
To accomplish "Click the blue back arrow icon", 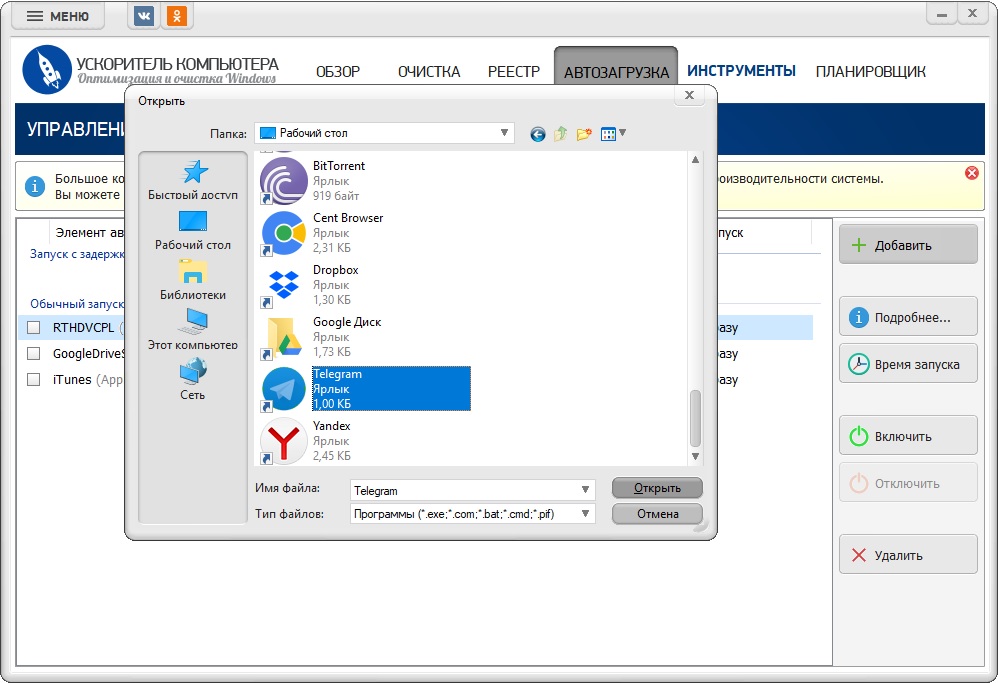I will point(538,134).
